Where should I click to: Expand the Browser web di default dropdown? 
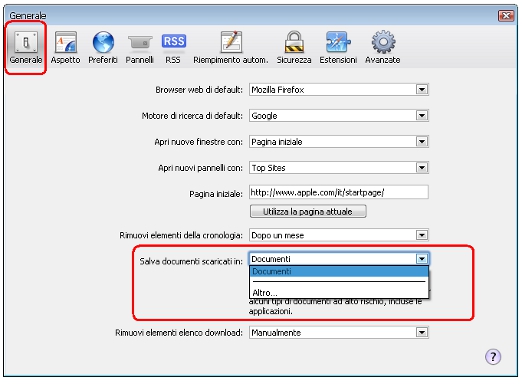click(x=422, y=90)
